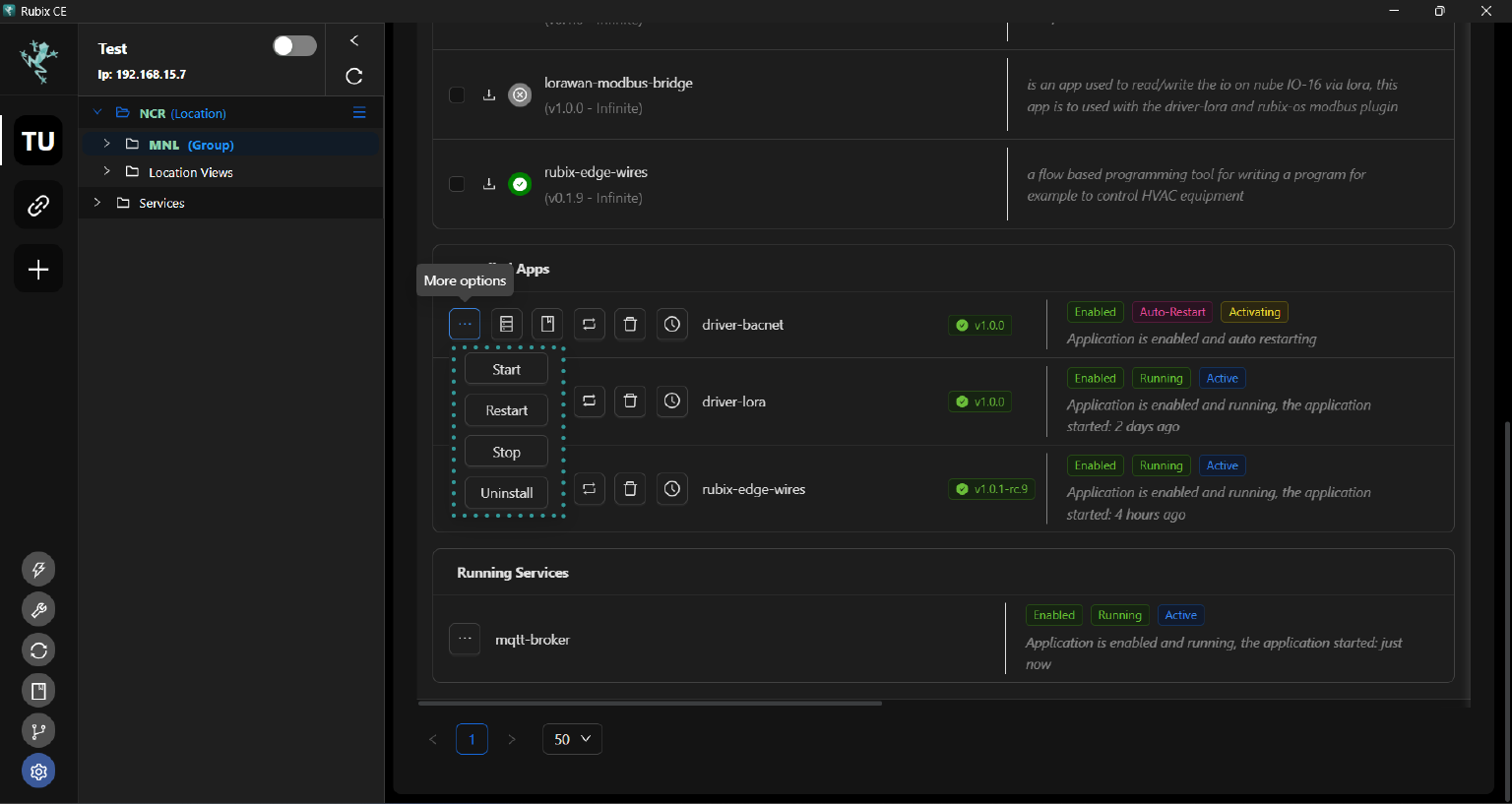The height and width of the screenshot is (804, 1512).
Task: Click the next page arrow
Action: coord(511,739)
